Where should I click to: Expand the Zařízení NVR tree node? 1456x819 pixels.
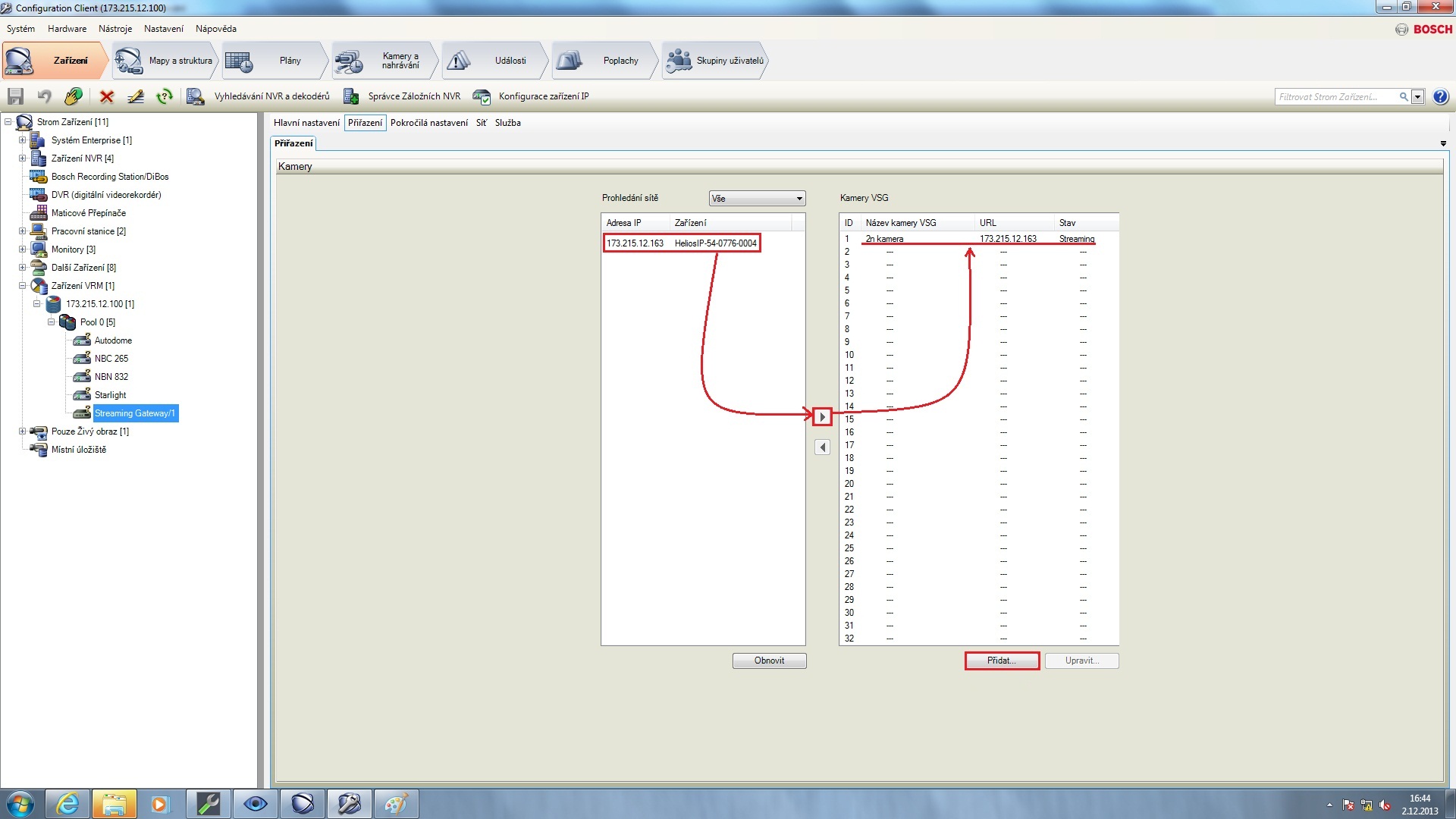(23, 158)
